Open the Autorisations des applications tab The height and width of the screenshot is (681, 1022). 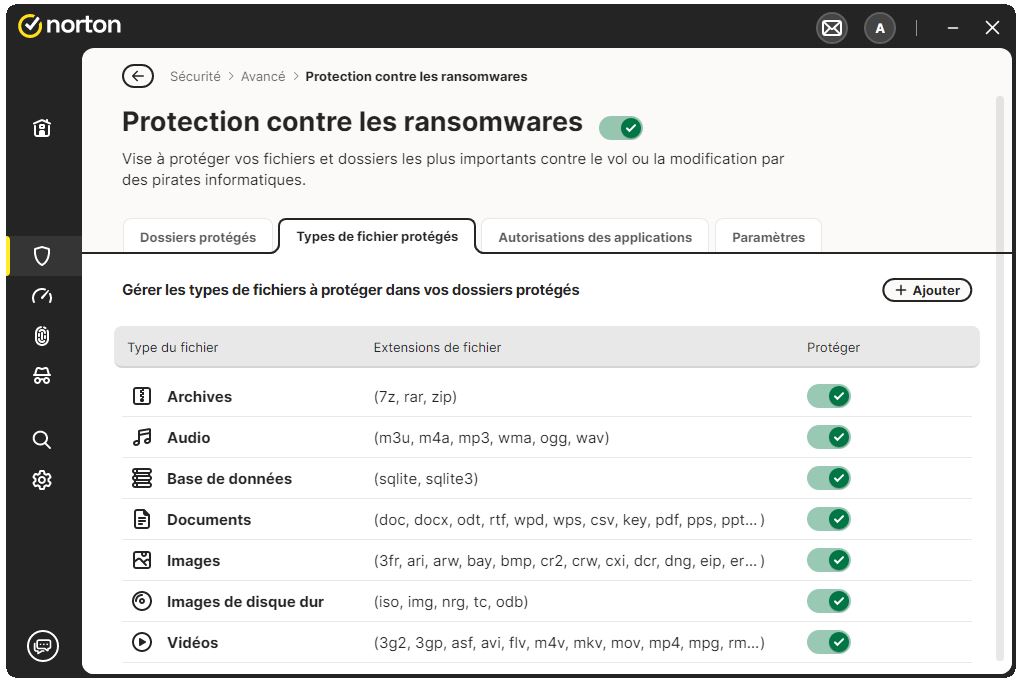pyautogui.click(x=595, y=237)
